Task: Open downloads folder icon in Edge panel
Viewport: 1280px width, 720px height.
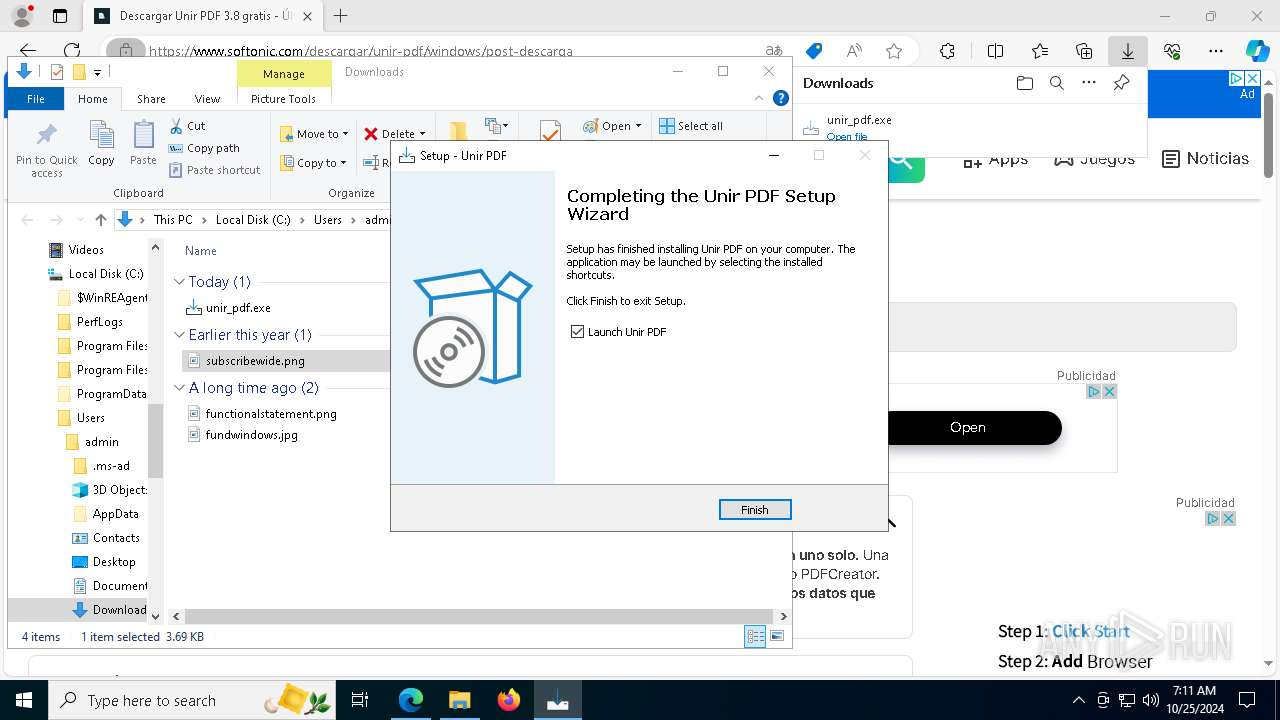Action: click(1024, 83)
